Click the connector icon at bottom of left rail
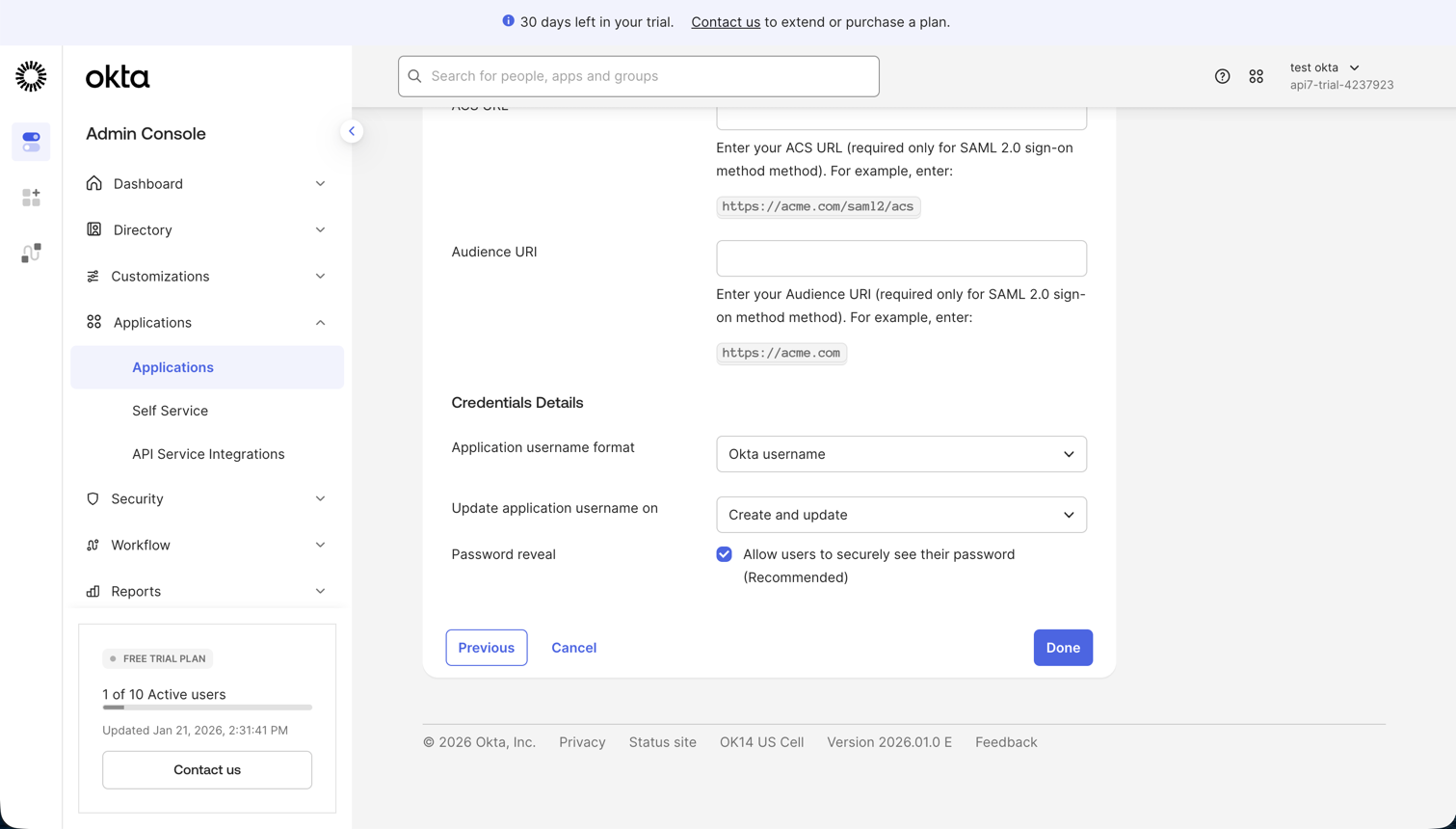The image size is (1456, 829). pos(31,253)
